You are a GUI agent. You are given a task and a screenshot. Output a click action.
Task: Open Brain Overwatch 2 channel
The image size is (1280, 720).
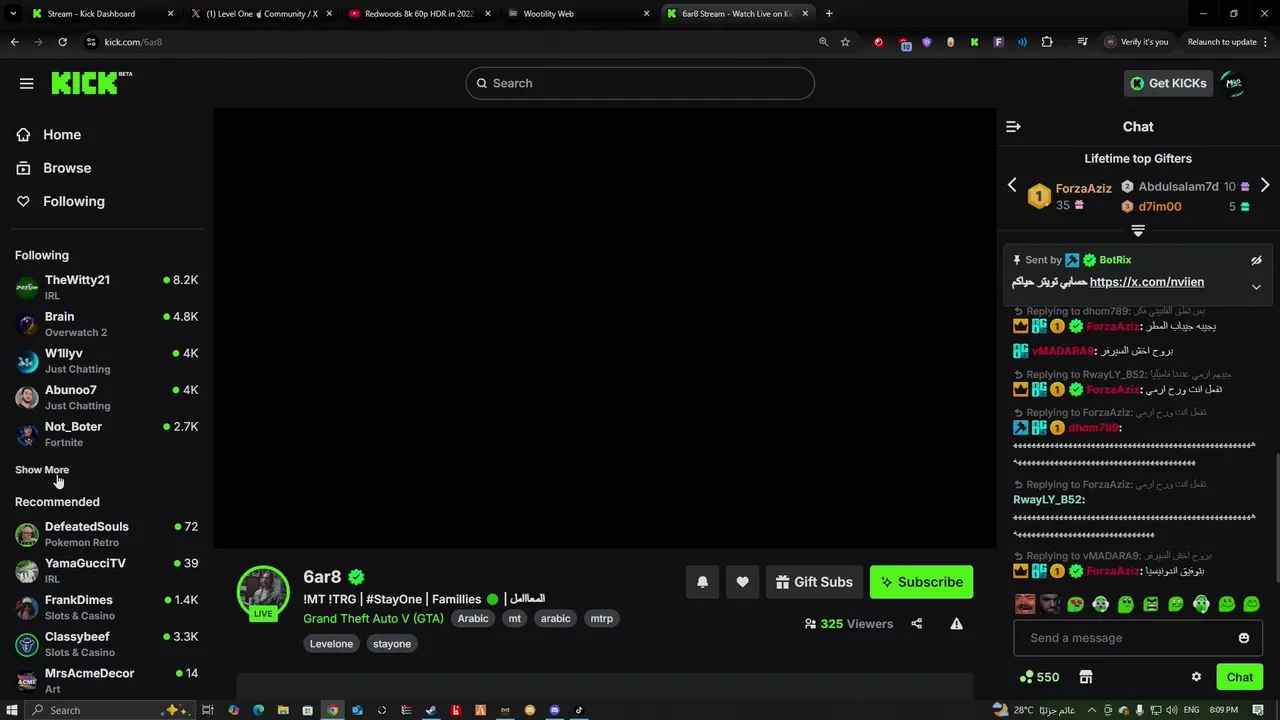[x=106, y=324]
